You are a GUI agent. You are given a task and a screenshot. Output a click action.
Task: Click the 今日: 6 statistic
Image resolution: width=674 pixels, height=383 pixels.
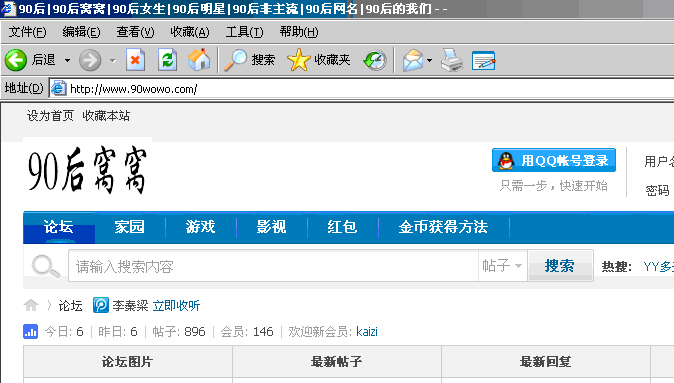[64, 331]
